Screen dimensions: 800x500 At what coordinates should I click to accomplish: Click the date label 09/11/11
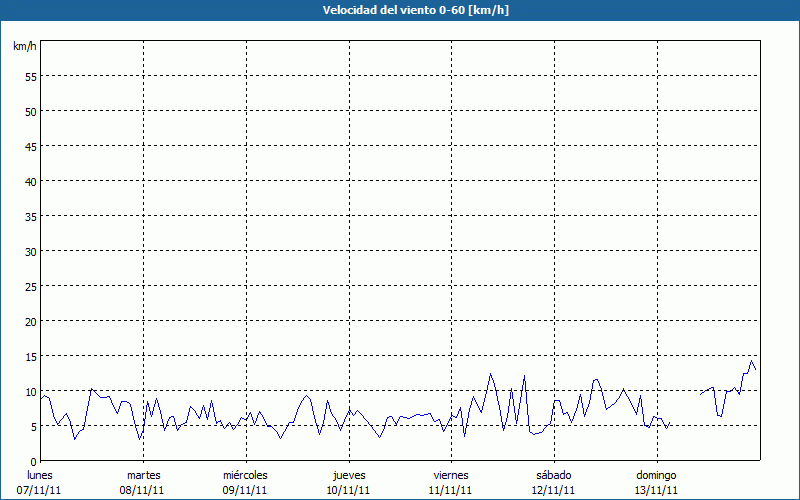245,490
